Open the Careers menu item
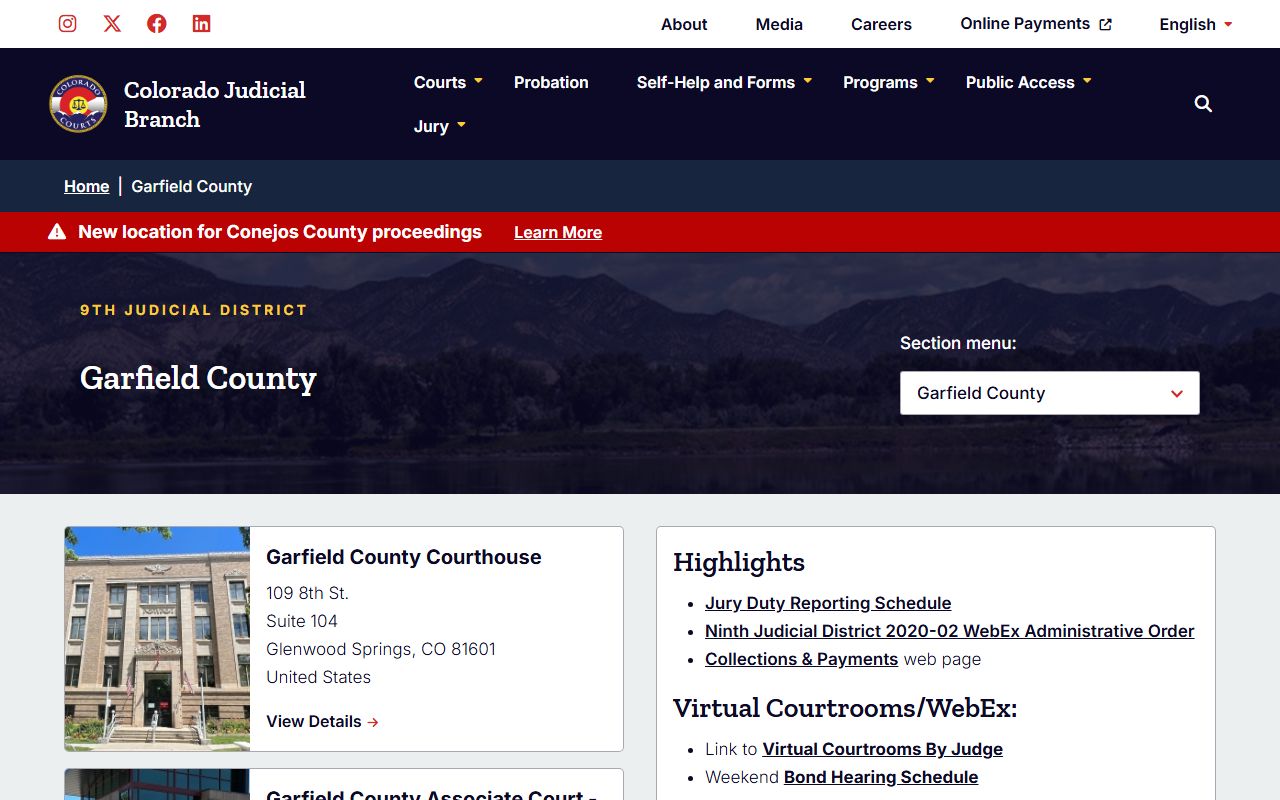The image size is (1280, 800). coord(881,24)
